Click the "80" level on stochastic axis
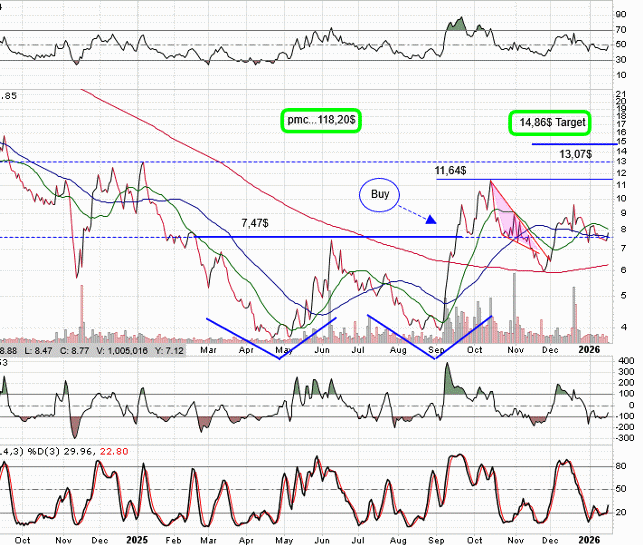 pyautogui.click(x=621, y=467)
